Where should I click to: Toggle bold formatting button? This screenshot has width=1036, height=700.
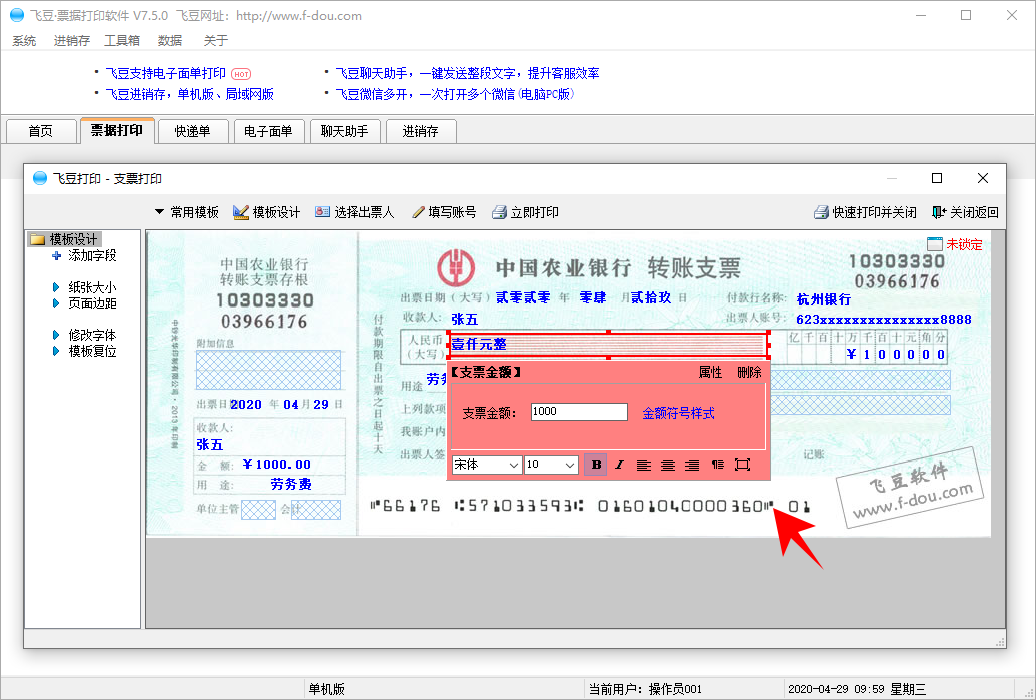(596, 465)
